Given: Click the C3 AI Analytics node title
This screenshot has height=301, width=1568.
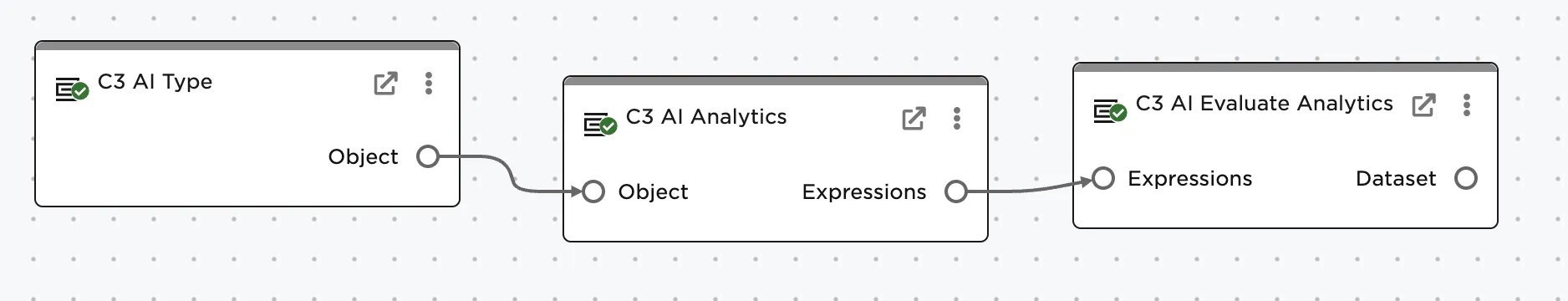Looking at the screenshot, I should [x=706, y=117].
